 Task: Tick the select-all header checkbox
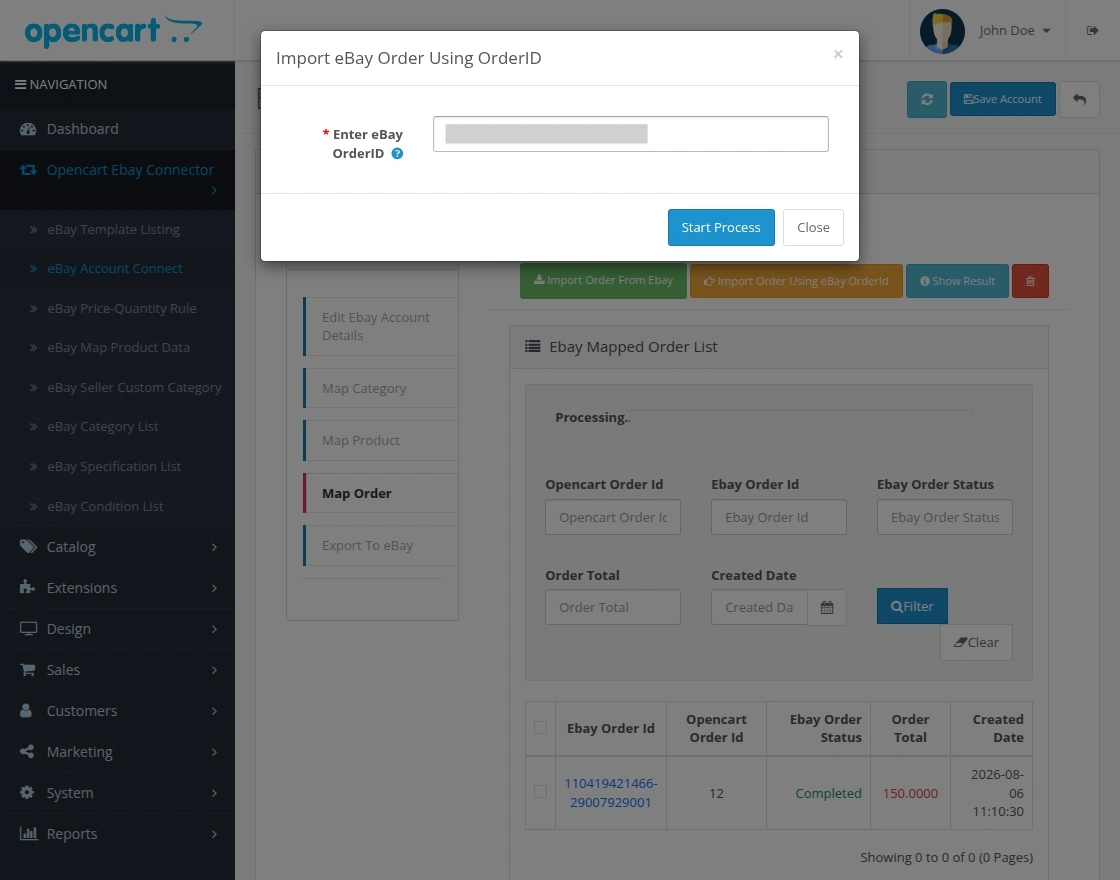540,727
